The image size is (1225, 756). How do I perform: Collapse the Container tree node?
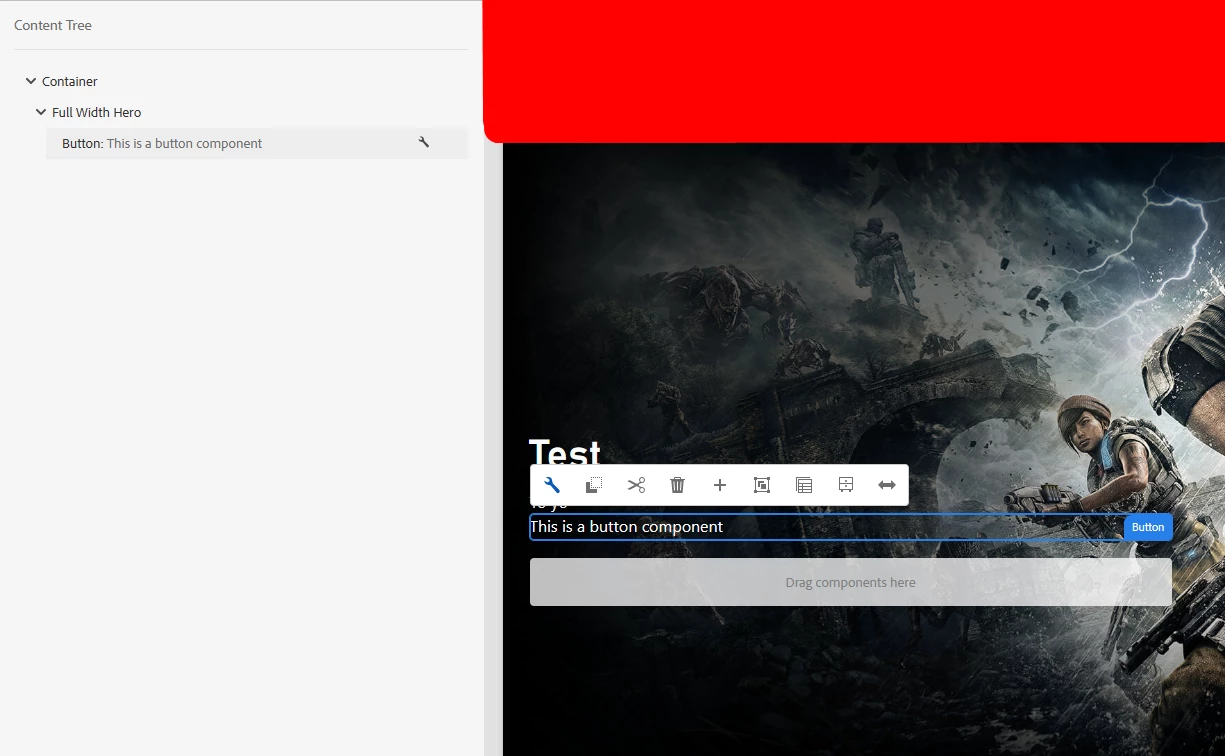(31, 81)
